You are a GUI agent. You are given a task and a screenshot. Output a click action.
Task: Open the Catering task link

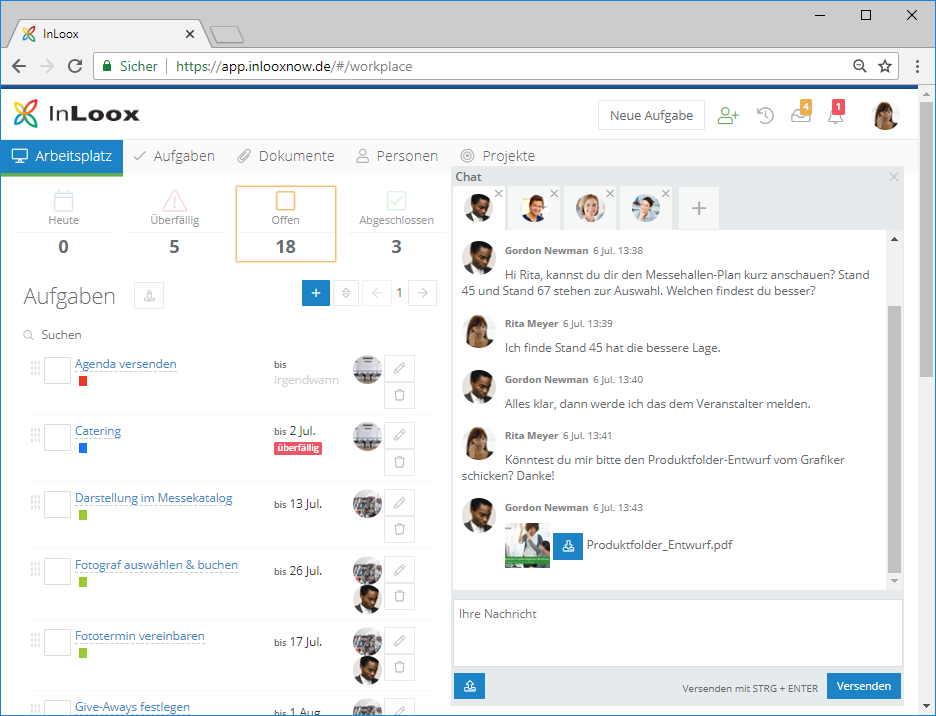pos(98,431)
